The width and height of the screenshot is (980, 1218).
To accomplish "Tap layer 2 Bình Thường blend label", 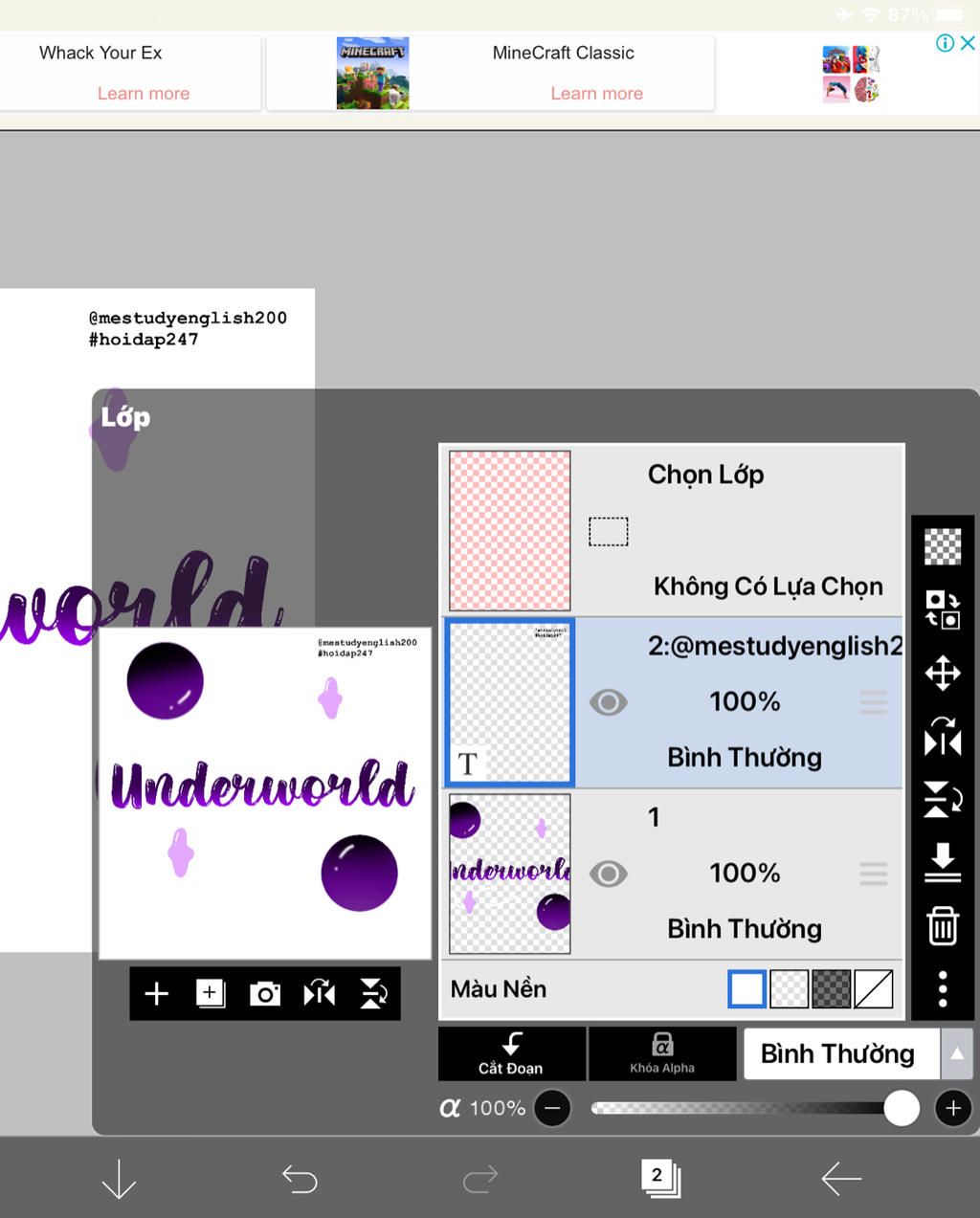I will [745, 758].
